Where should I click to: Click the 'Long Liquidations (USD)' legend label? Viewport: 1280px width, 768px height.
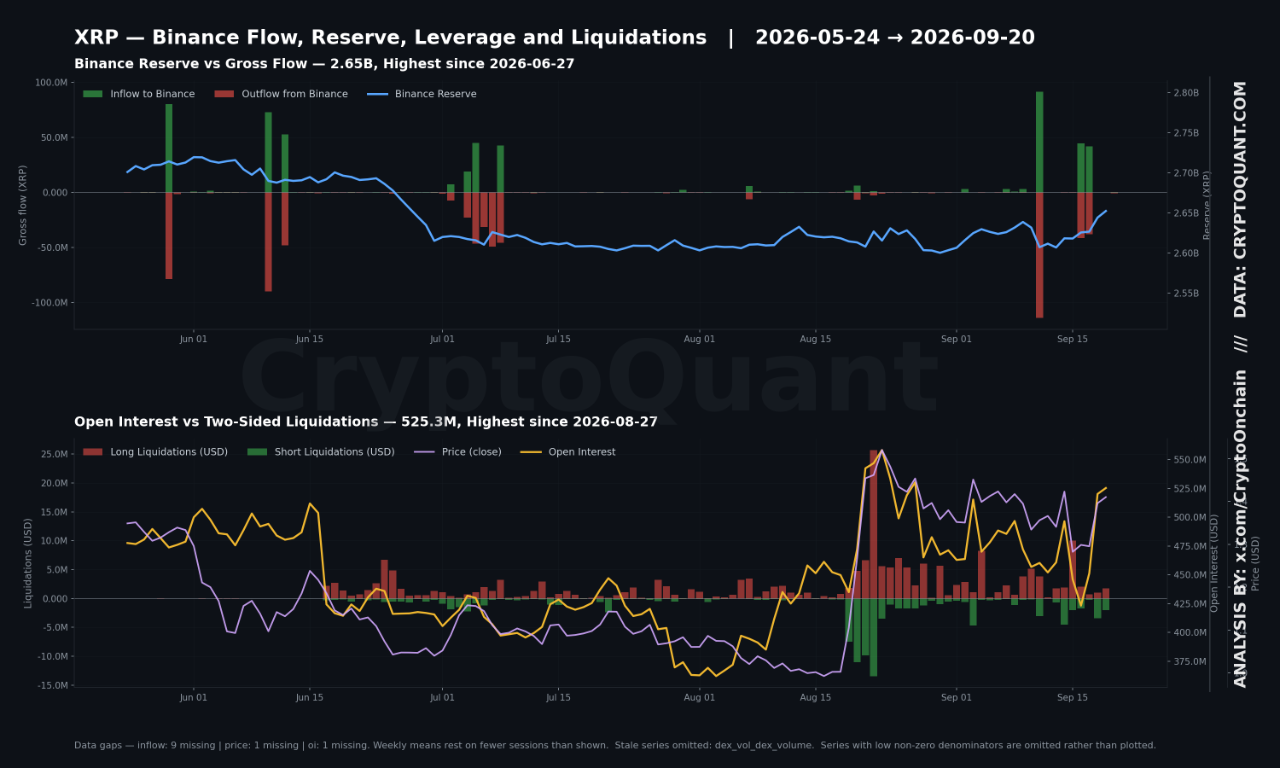[169, 452]
